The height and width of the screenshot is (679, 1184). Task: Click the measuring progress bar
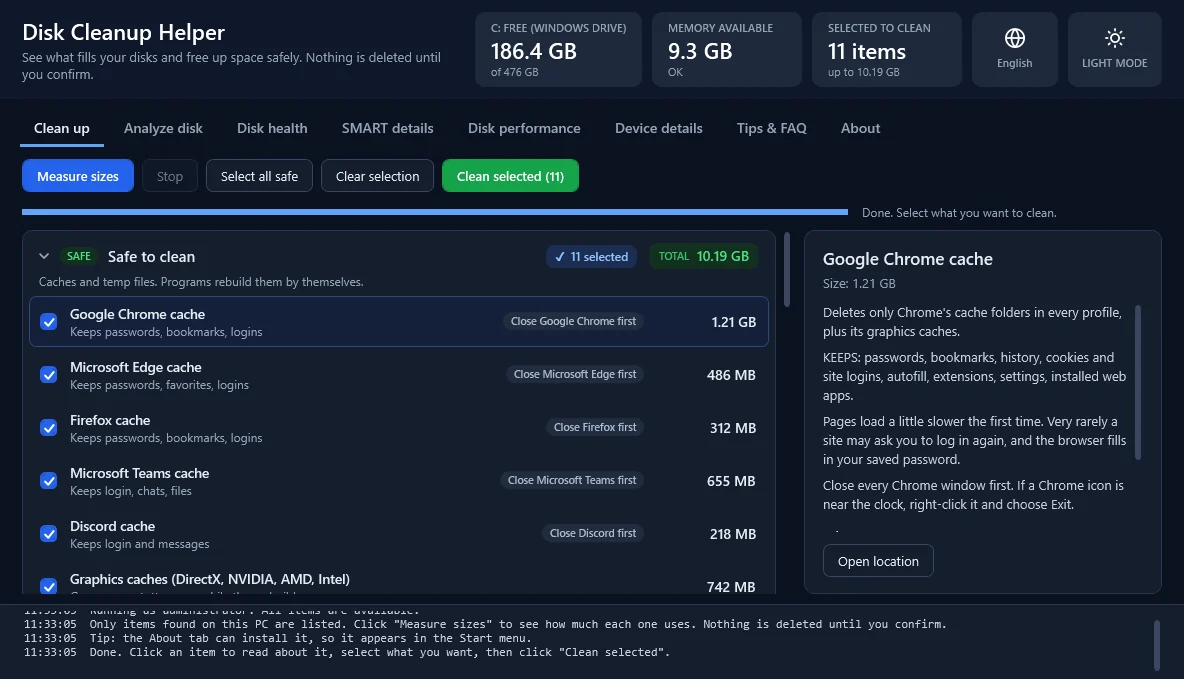click(435, 212)
